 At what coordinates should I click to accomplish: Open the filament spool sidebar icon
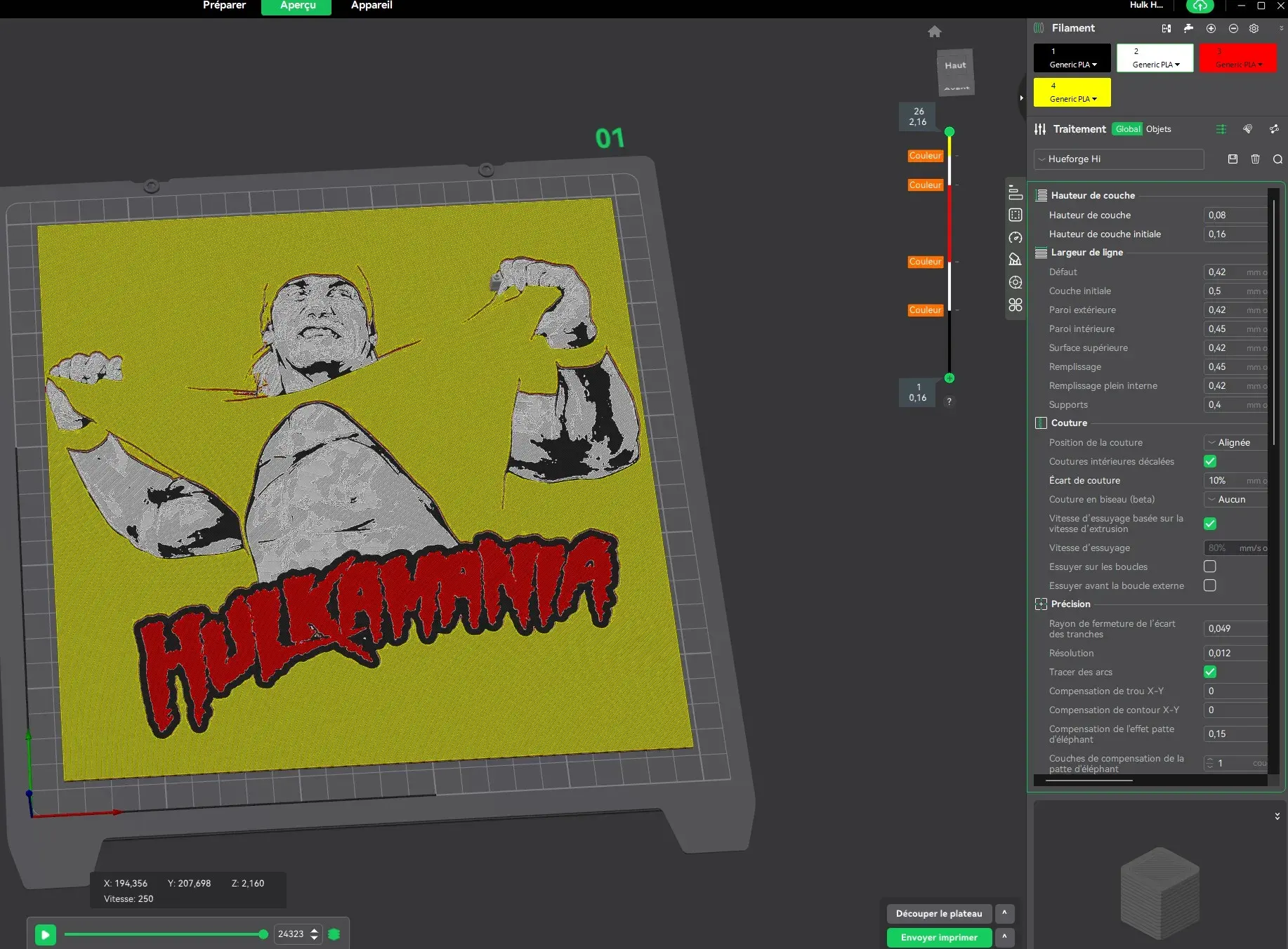pos(1016,282)
